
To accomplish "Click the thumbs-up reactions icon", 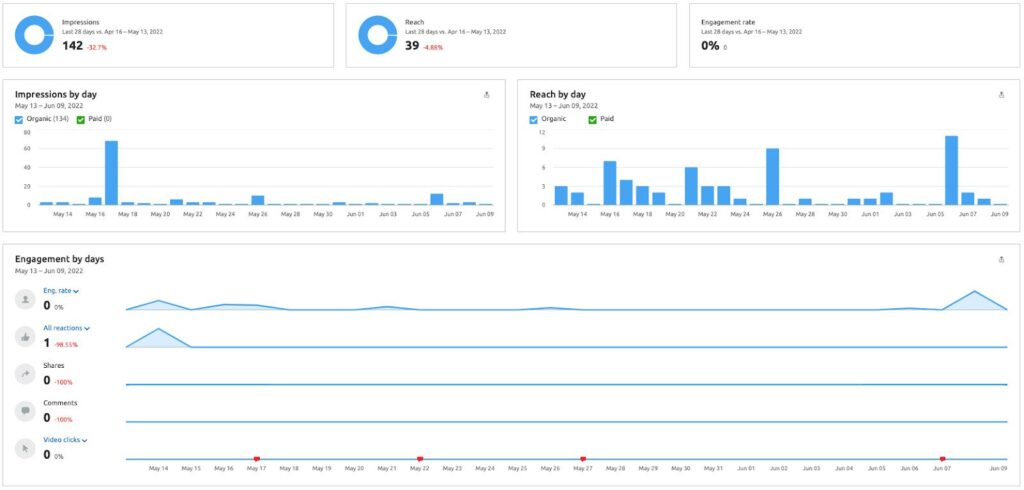I will coord(27,337).
